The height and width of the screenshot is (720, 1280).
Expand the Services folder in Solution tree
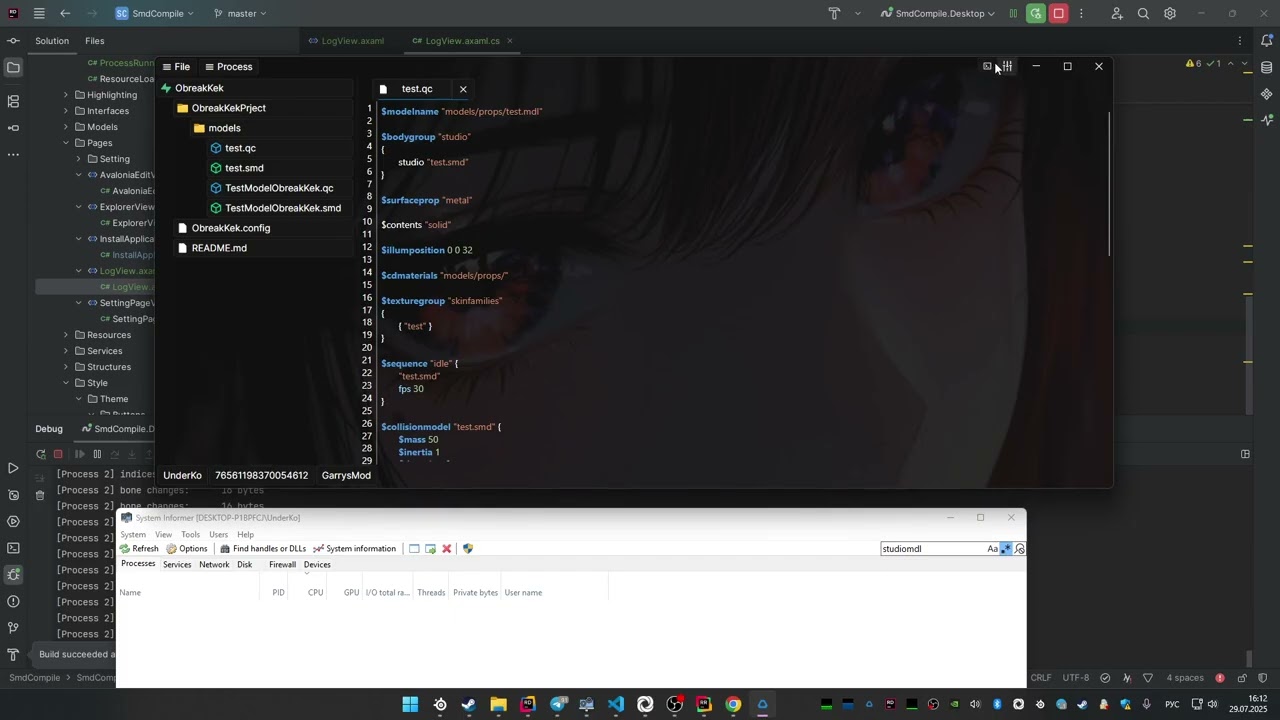(66, 351)
